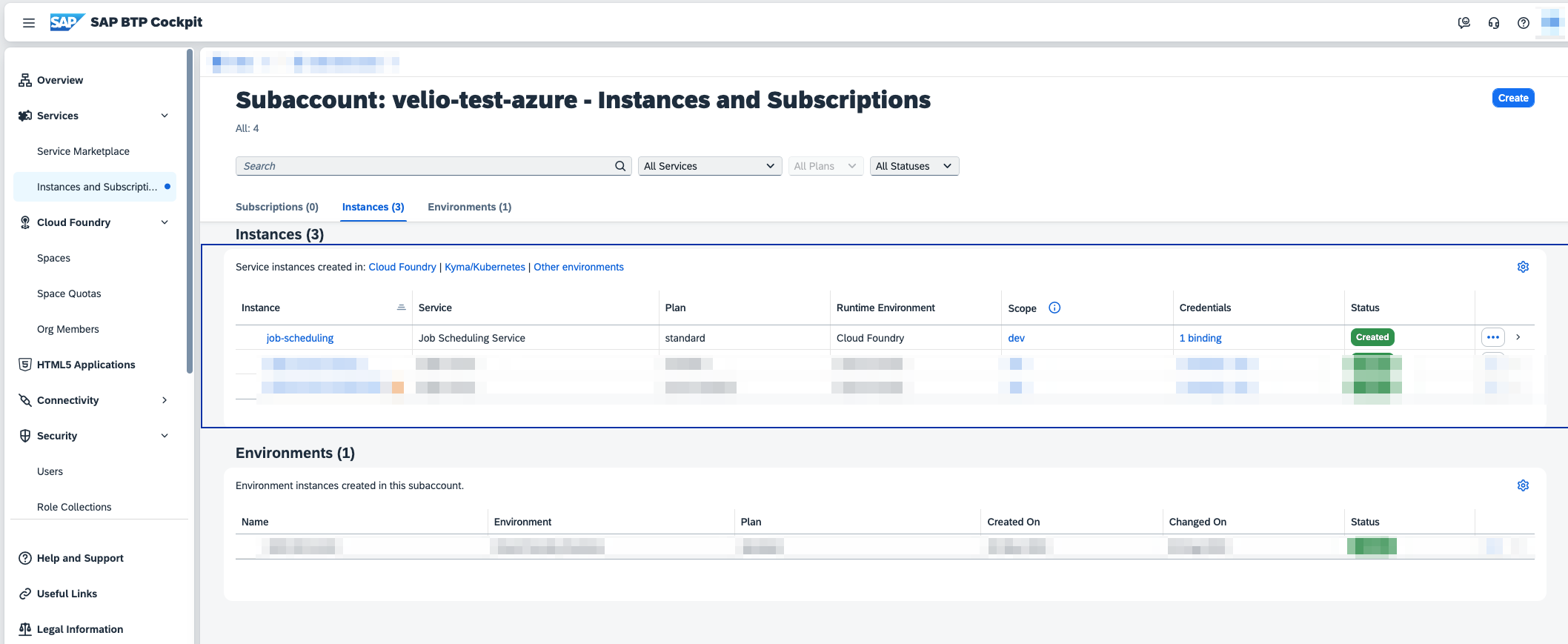Click the Create button

(x=1512, y=98)
